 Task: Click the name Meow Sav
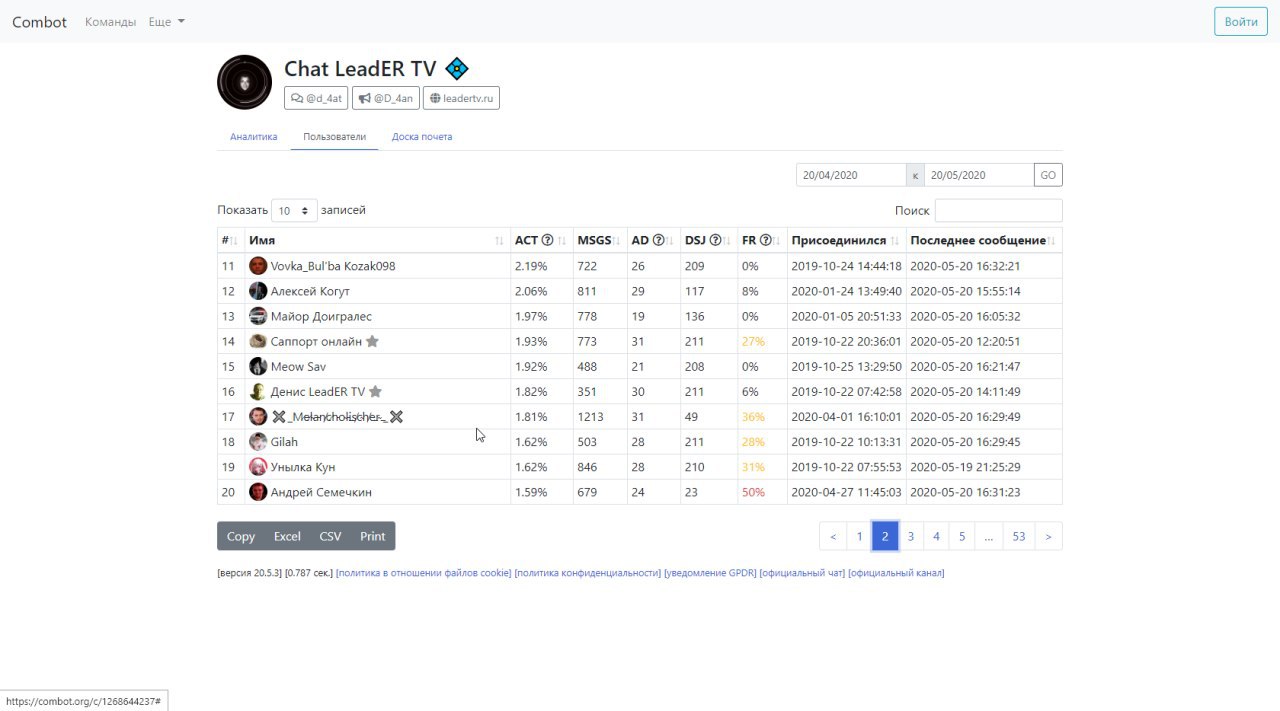[x=298, y=367]
